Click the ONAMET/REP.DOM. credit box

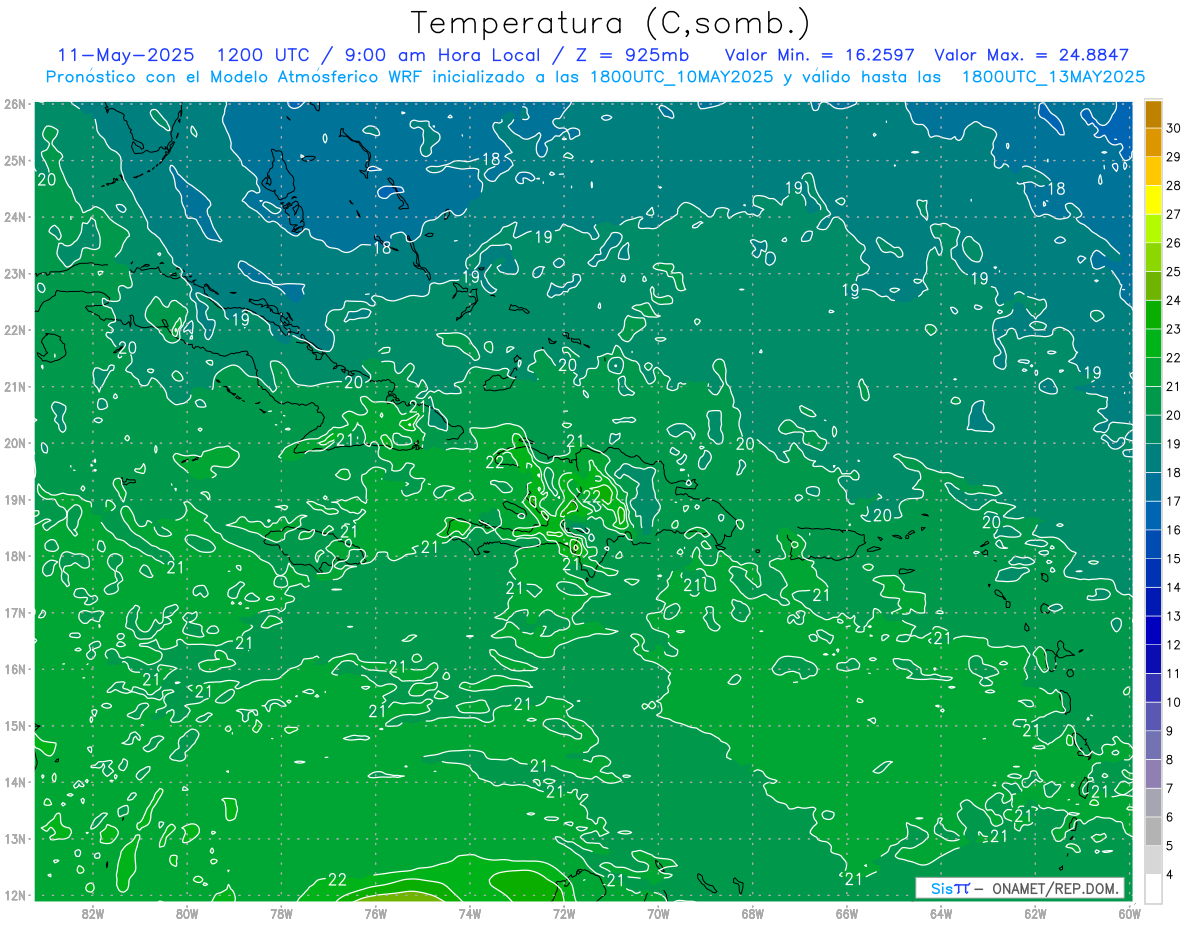click(x=1019, y=888)
